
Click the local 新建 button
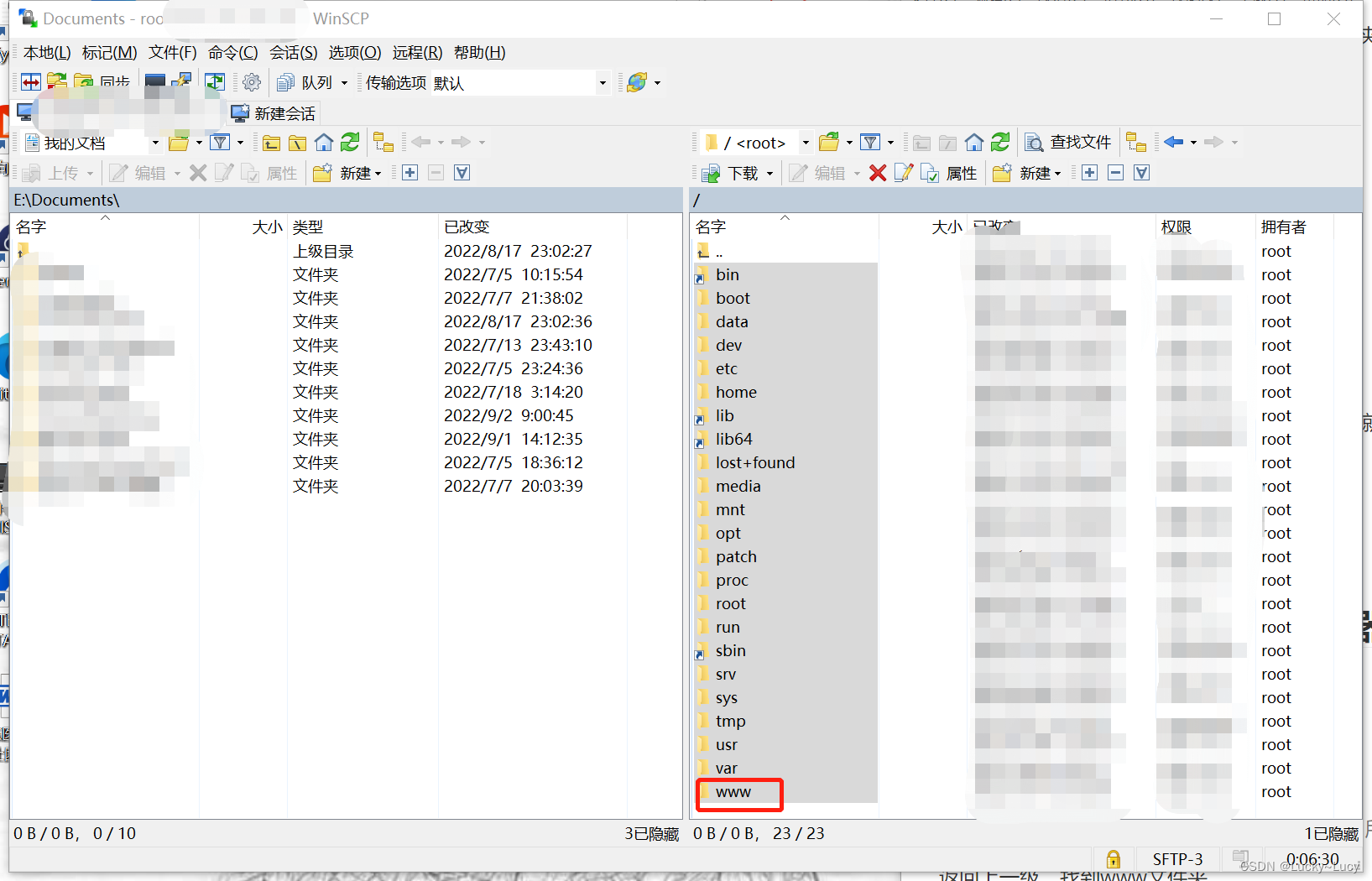(342, 173)
